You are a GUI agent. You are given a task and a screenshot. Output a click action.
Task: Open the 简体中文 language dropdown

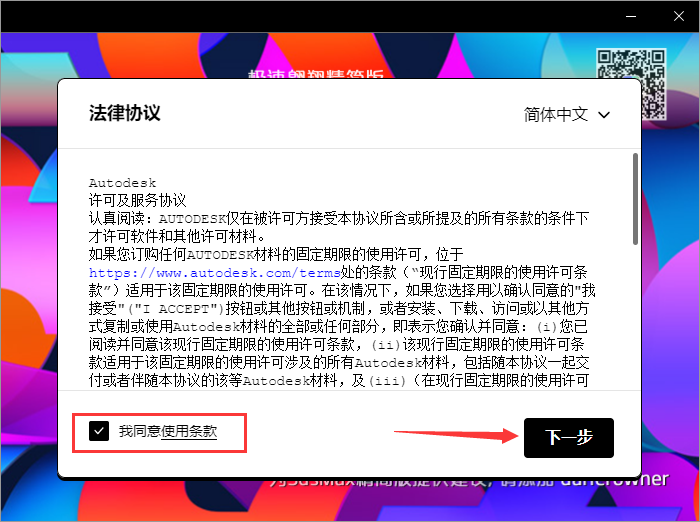coord(567,115)
